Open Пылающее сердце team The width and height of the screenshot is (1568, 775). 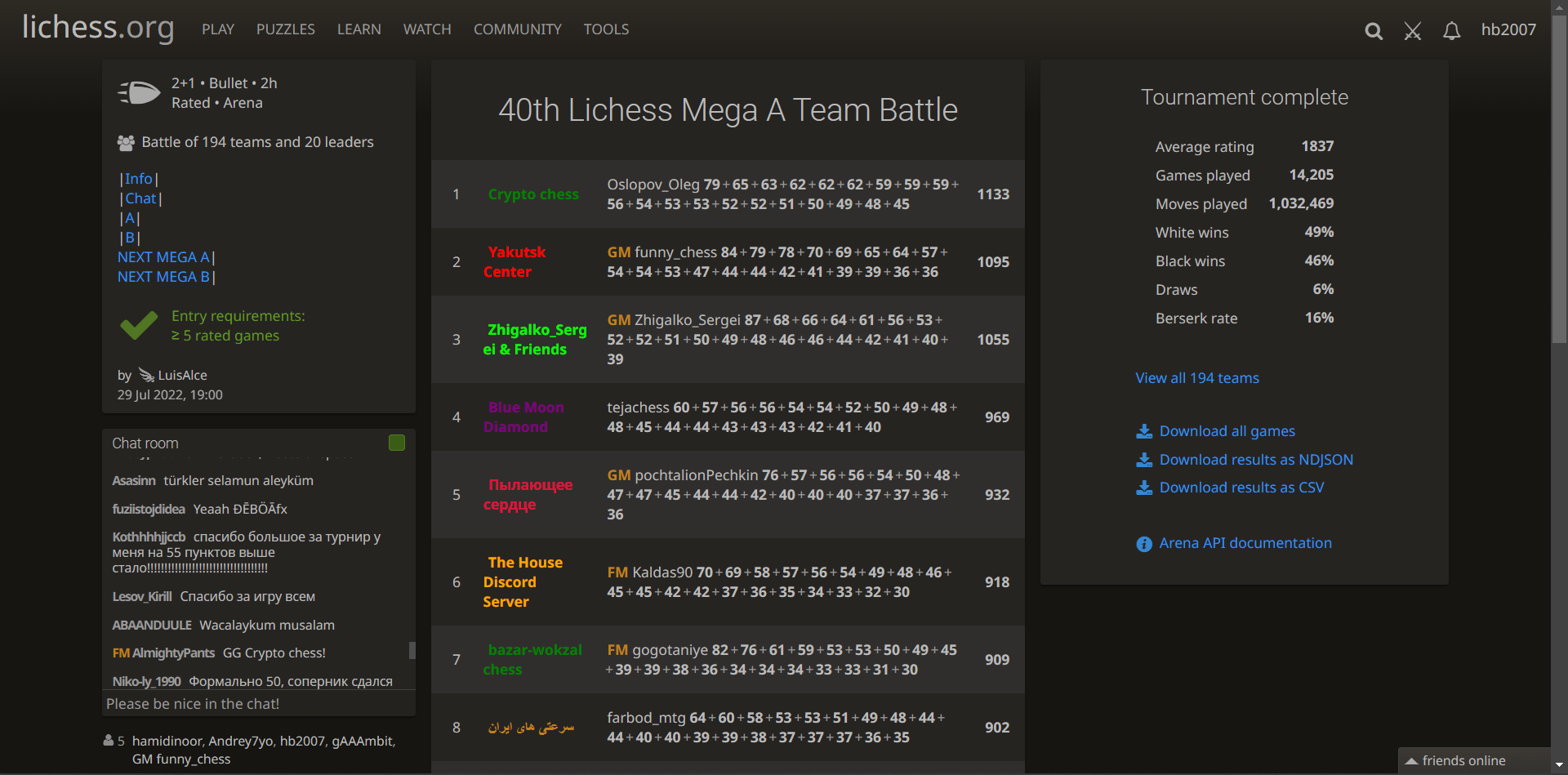[528, 495]
